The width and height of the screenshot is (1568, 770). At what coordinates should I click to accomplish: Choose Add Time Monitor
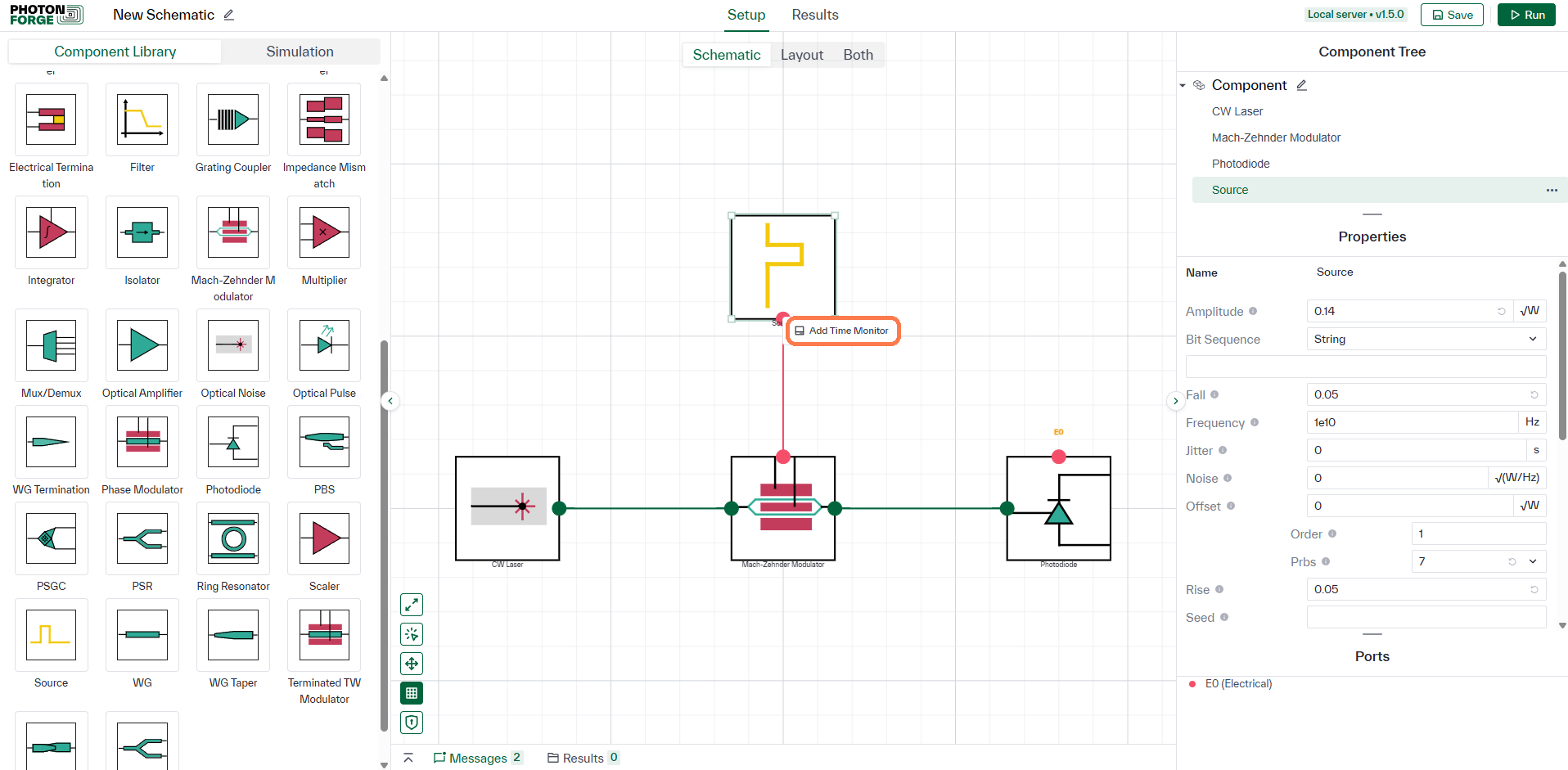843,331
